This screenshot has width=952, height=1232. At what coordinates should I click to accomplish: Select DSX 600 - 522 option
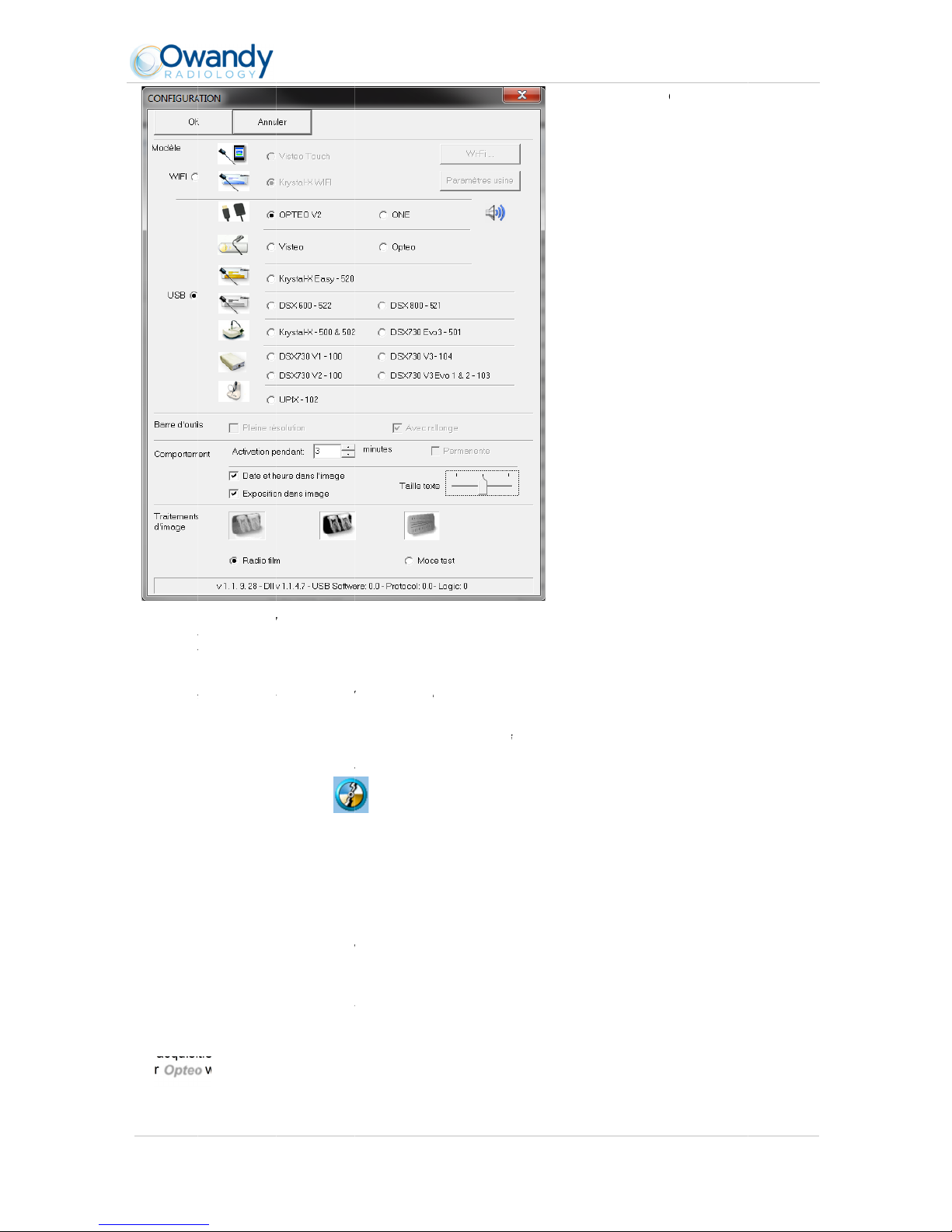[299, 306]
